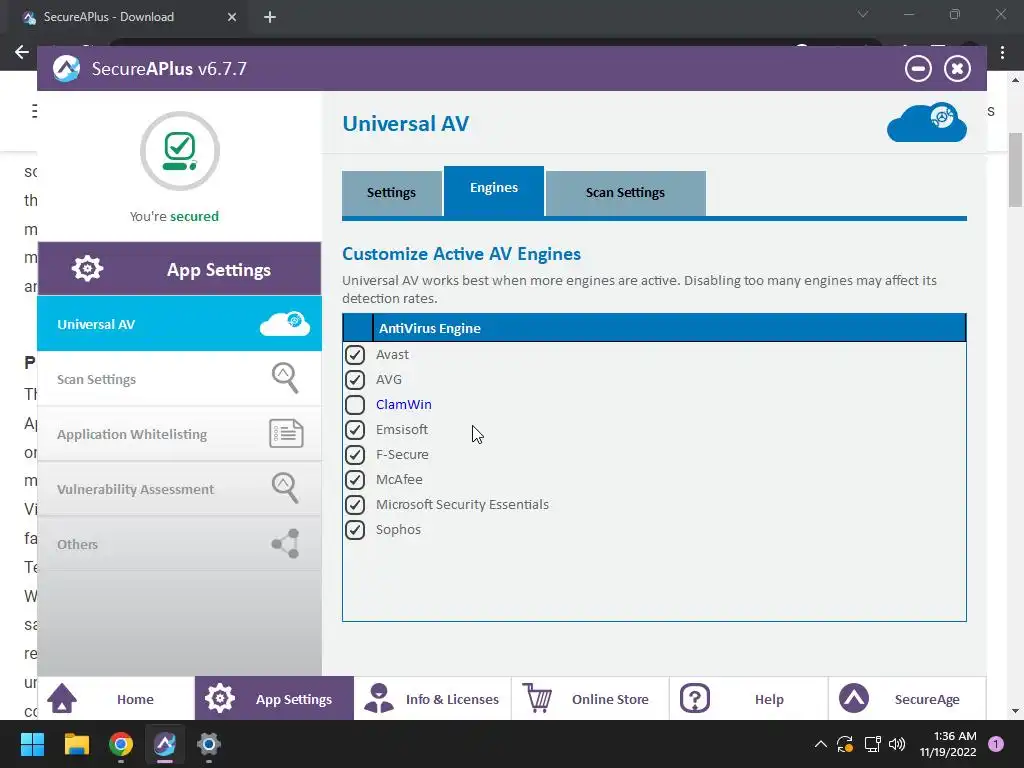Click the App Settings gear icon in the sidebar header
Image resolution: width=1024 pixels, height=768 pixels.
(88, 268)
